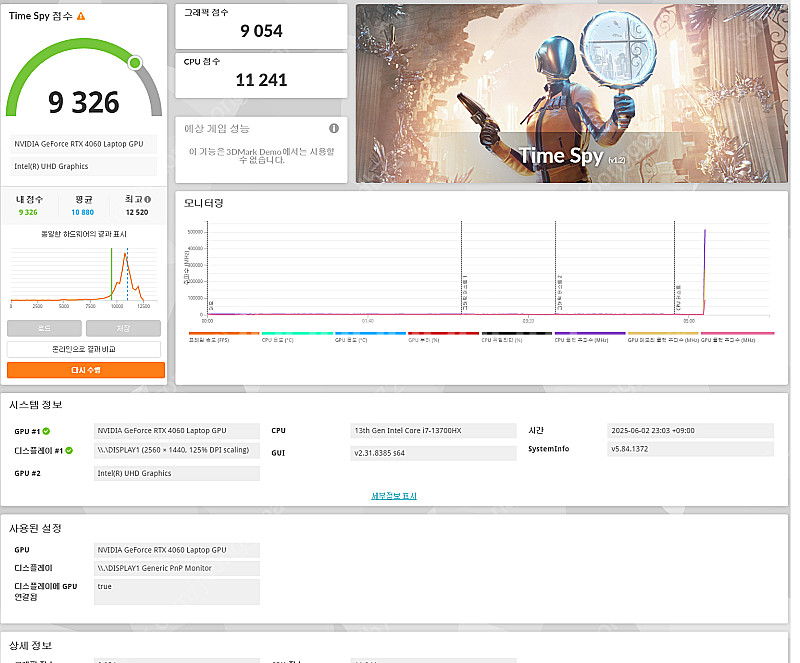Click the Time Spy v1.2 banner image

(572, 93)
